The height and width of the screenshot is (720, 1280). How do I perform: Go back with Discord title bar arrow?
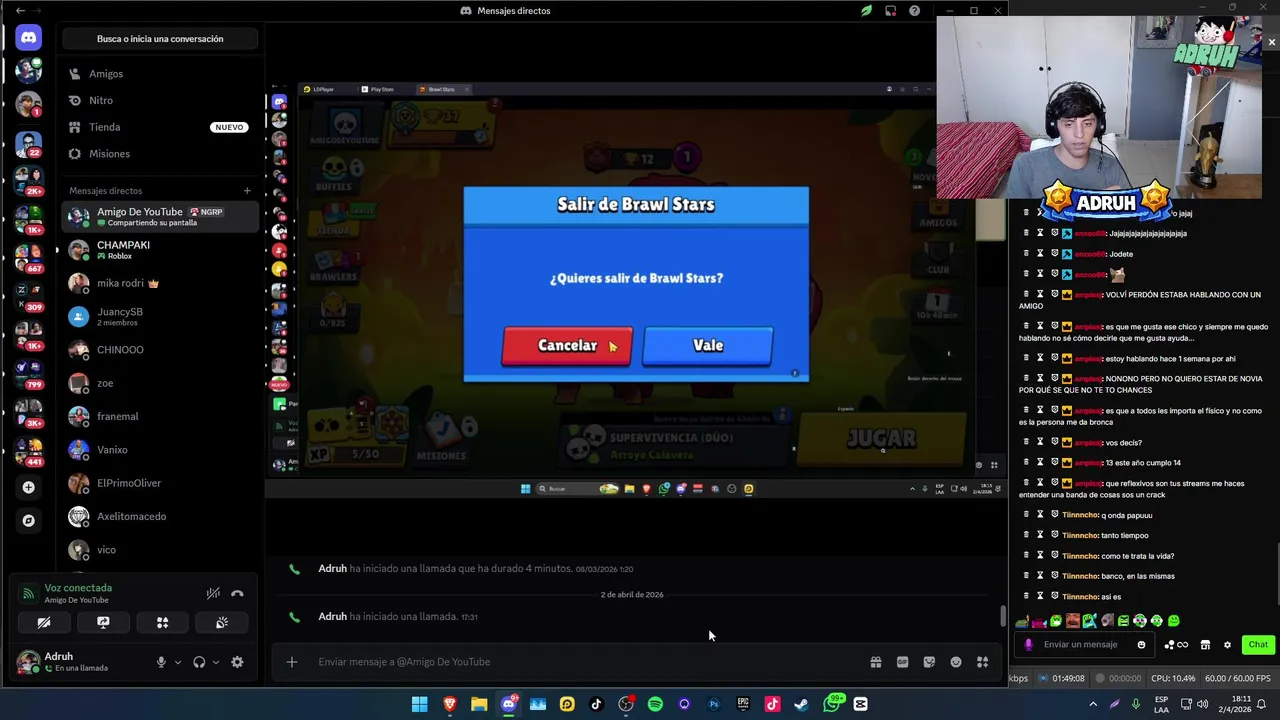[20, 10]
